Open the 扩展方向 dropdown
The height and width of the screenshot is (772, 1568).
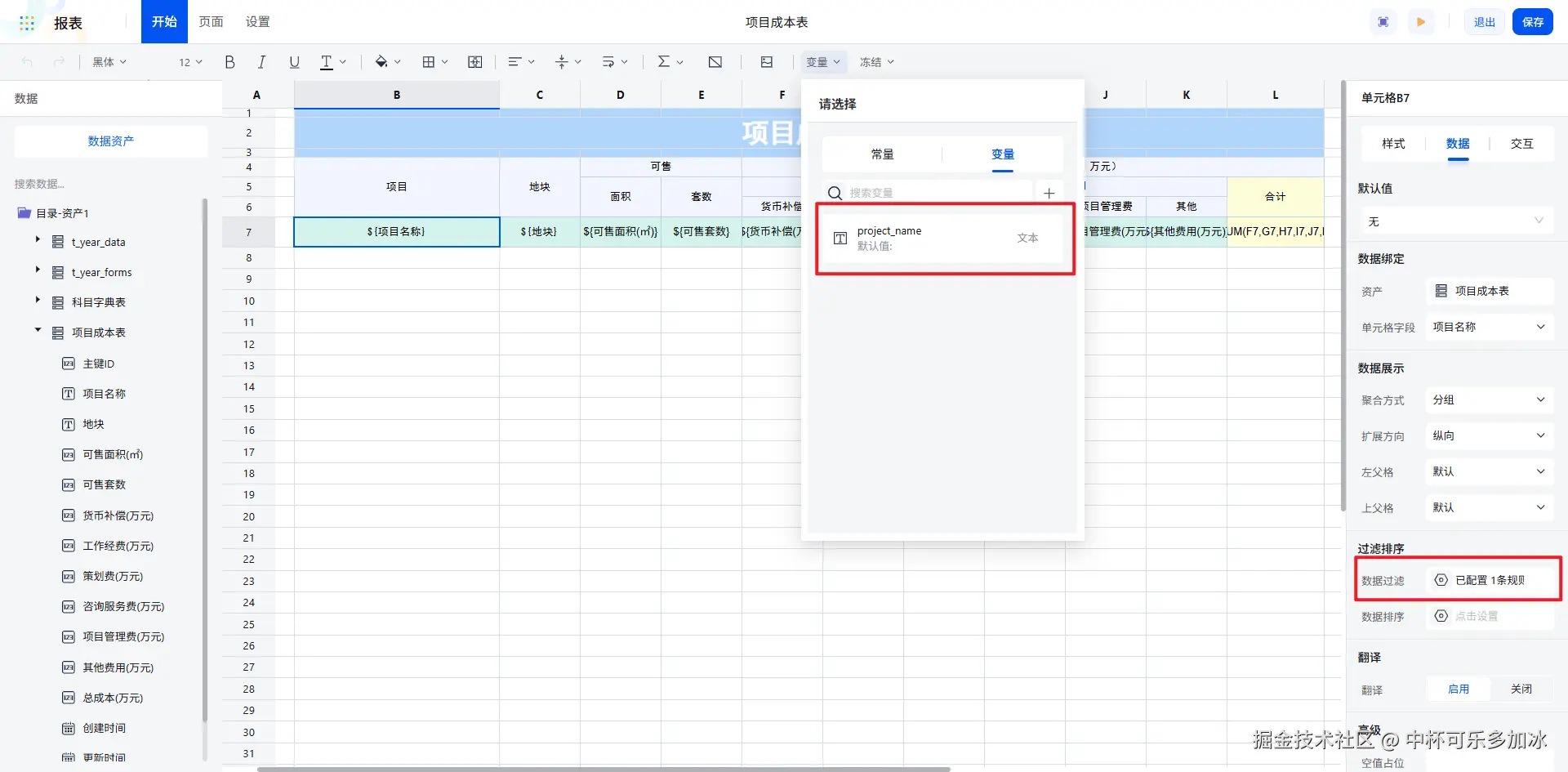[x=1490, y=435]
